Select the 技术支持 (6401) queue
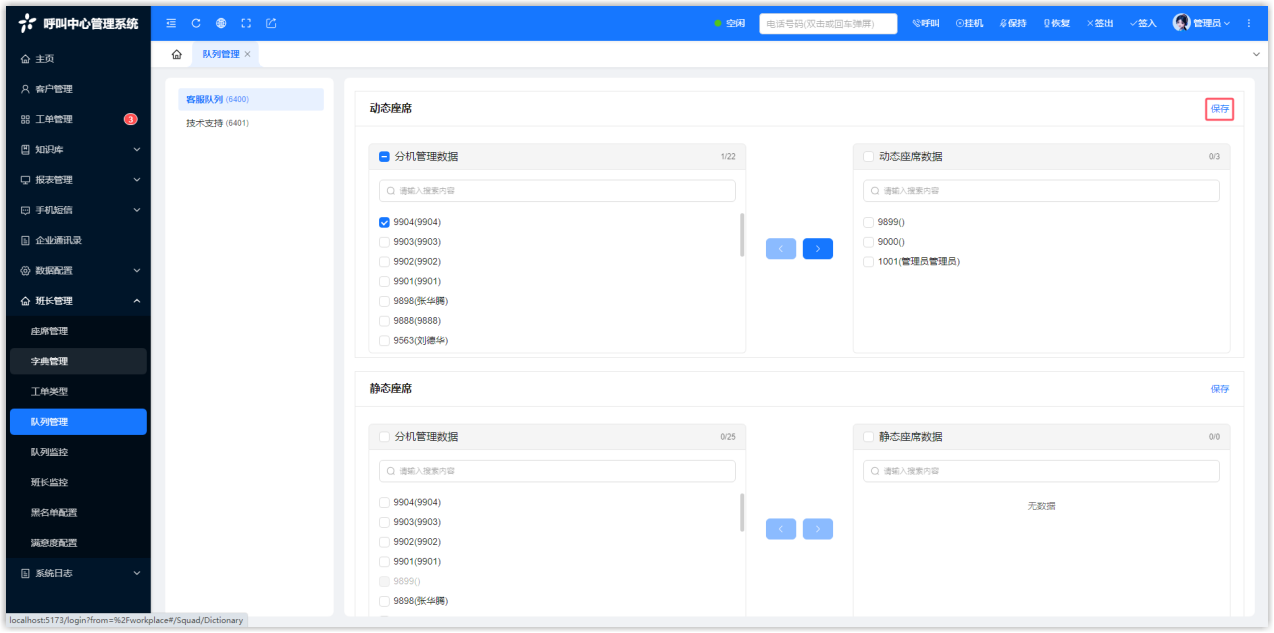The image size is (1274, 633). point(217,123)
